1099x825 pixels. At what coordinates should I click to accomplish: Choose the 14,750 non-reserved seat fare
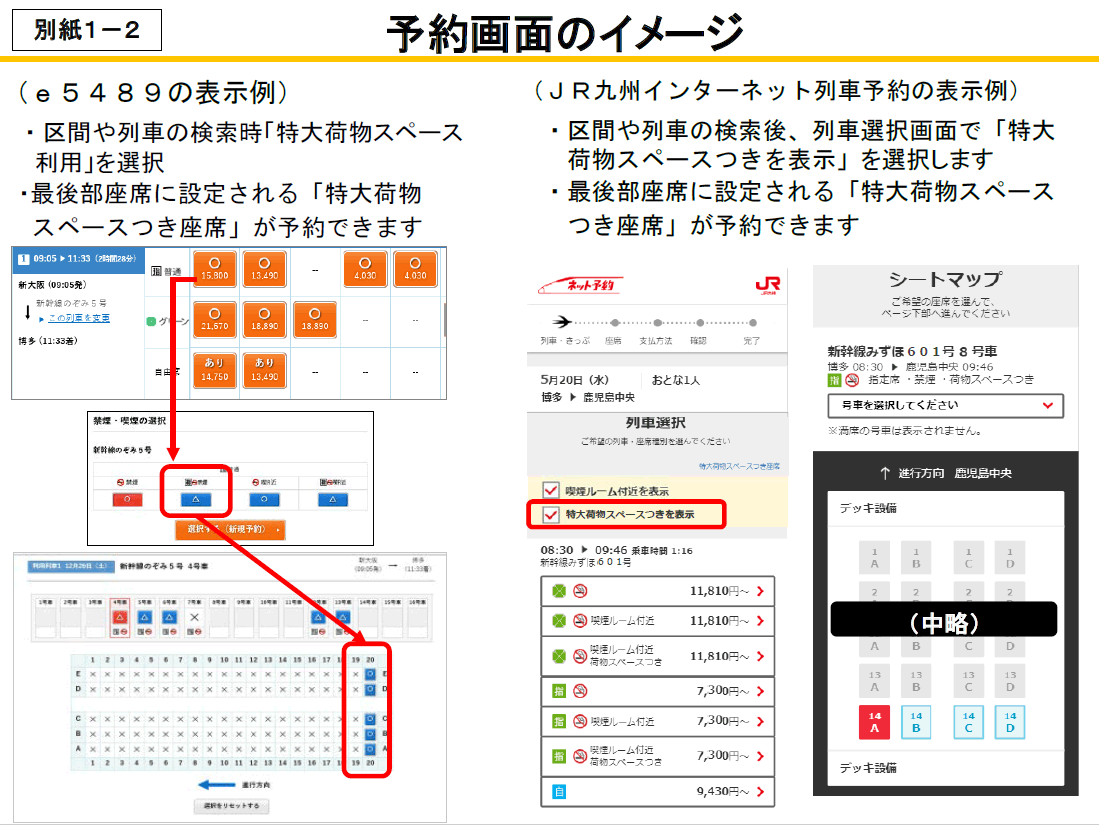pos(214,370)
